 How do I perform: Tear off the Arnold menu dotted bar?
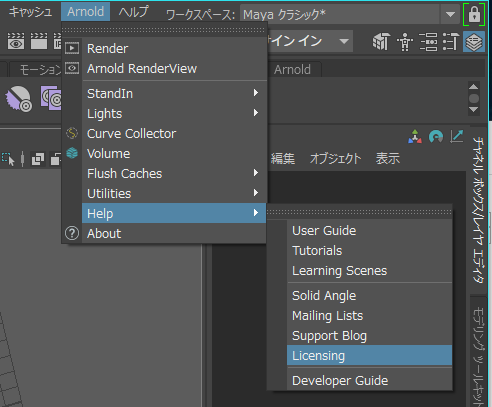[x=163, y=30]
